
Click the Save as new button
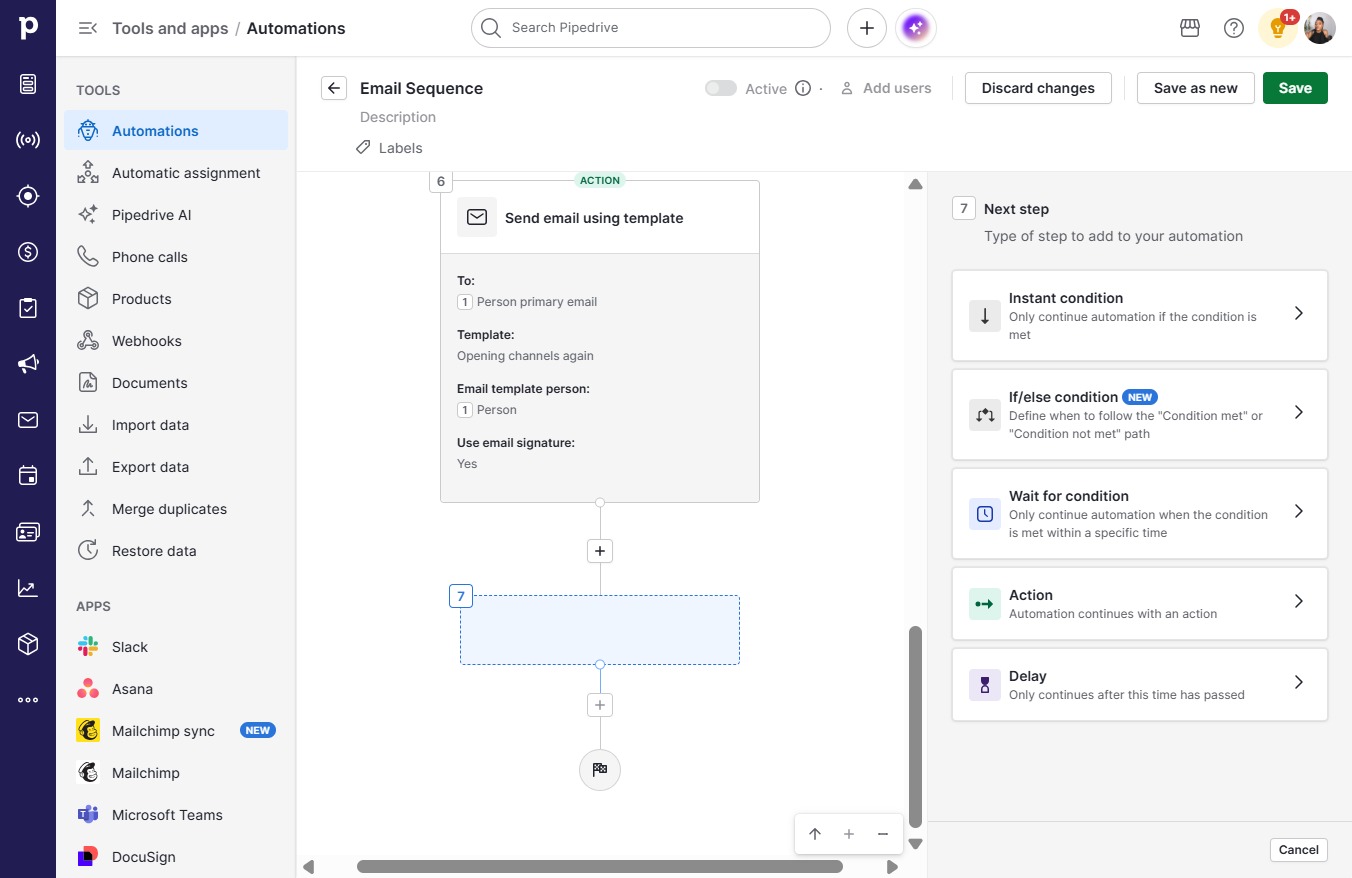click(x=1196, y=88)
